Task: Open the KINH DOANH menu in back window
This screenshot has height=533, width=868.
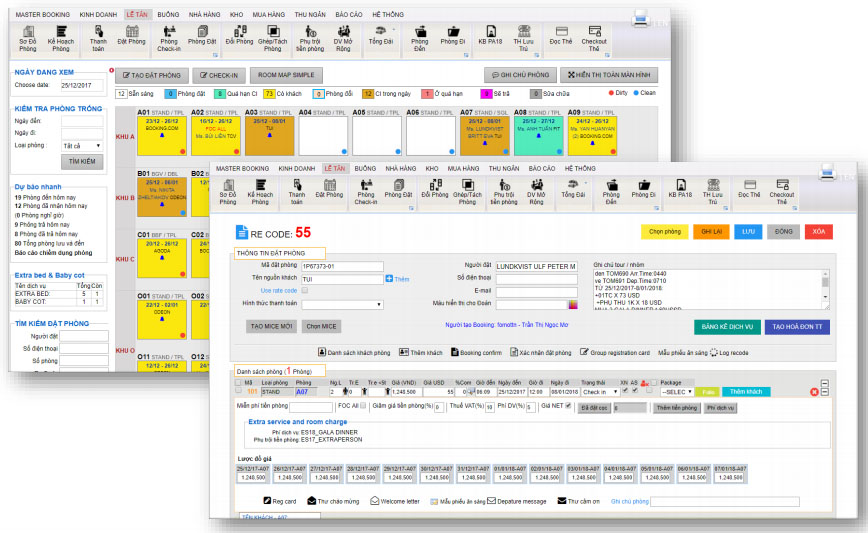Action: [98, 14]
